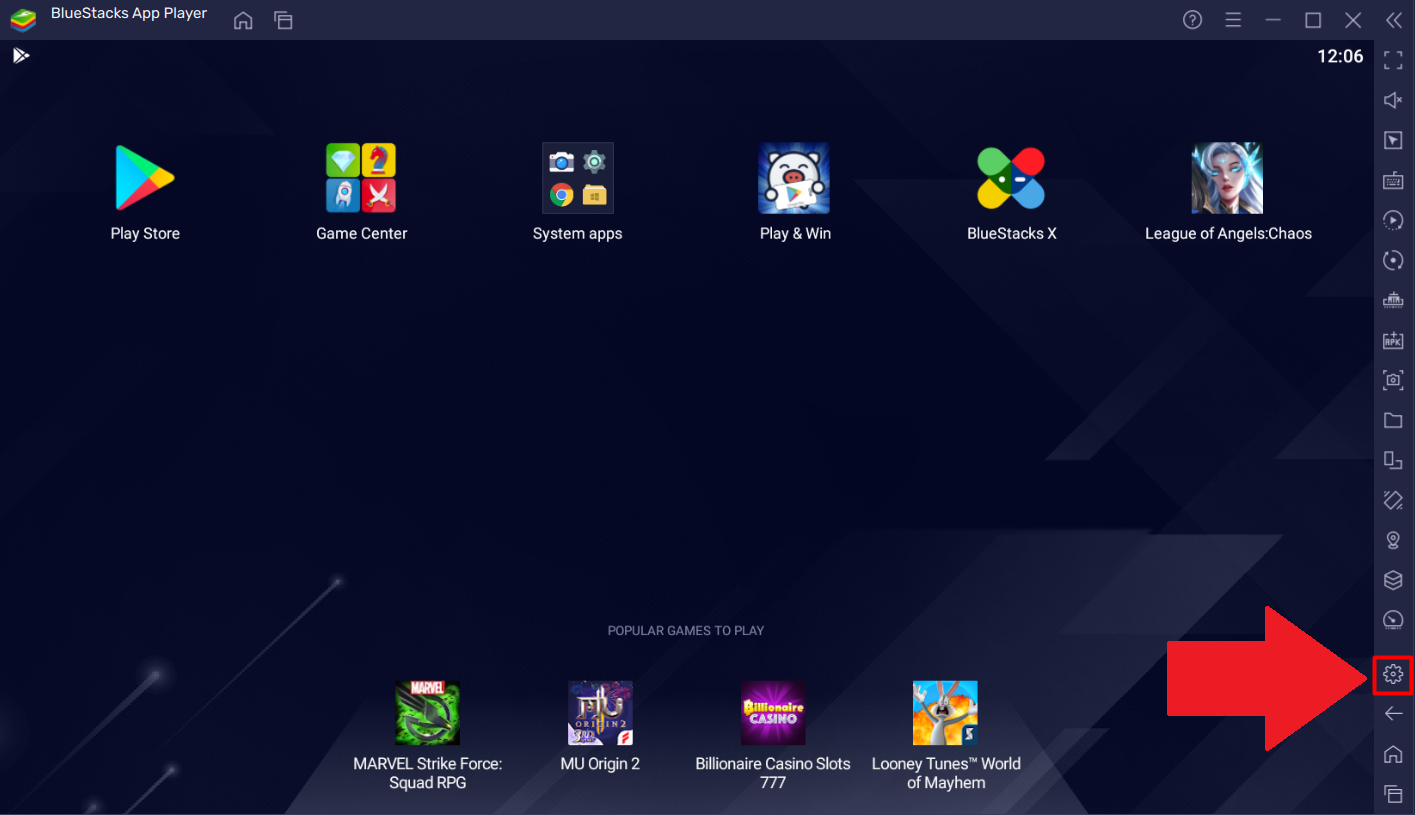Open the Help question mark icon
The height and width of the screenshot is (815, 1415).
pyautogui.click(x=1192, y=20)
